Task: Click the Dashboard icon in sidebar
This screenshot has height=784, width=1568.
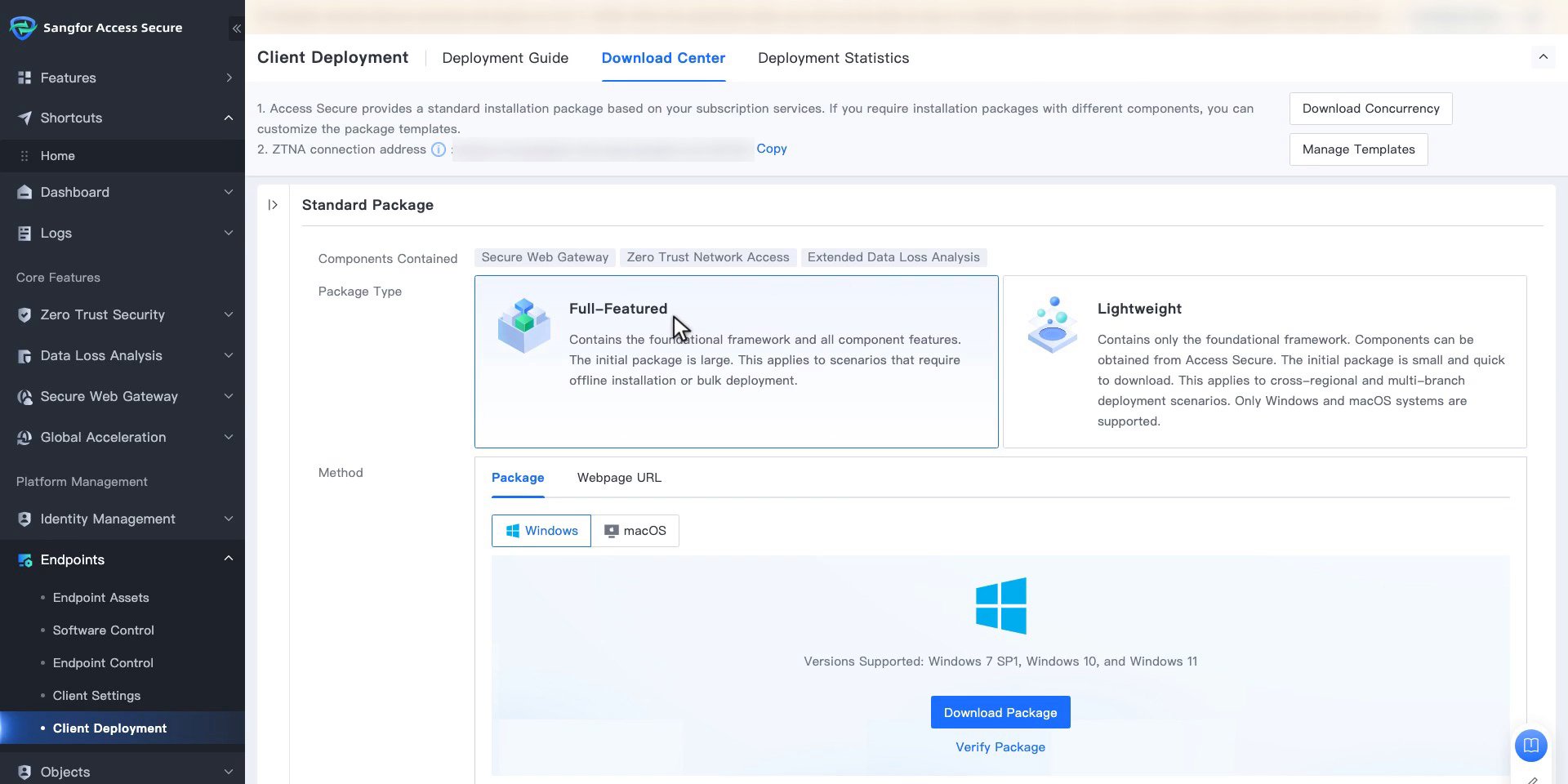Action: click(x=24, y=192)
